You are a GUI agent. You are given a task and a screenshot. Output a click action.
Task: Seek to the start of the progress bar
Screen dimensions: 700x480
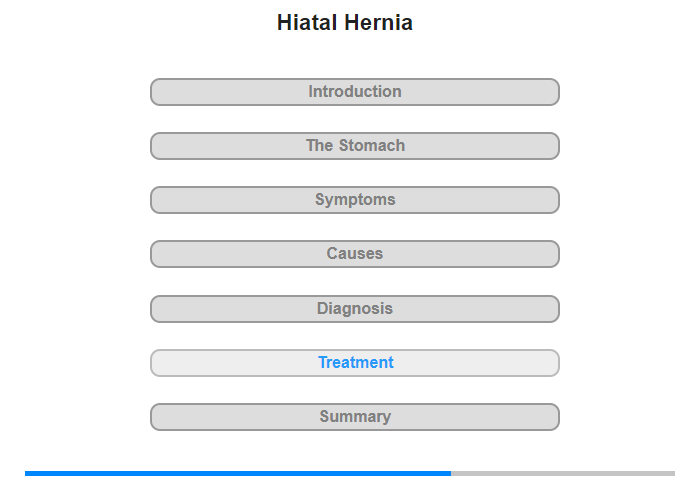click(26, 473)
